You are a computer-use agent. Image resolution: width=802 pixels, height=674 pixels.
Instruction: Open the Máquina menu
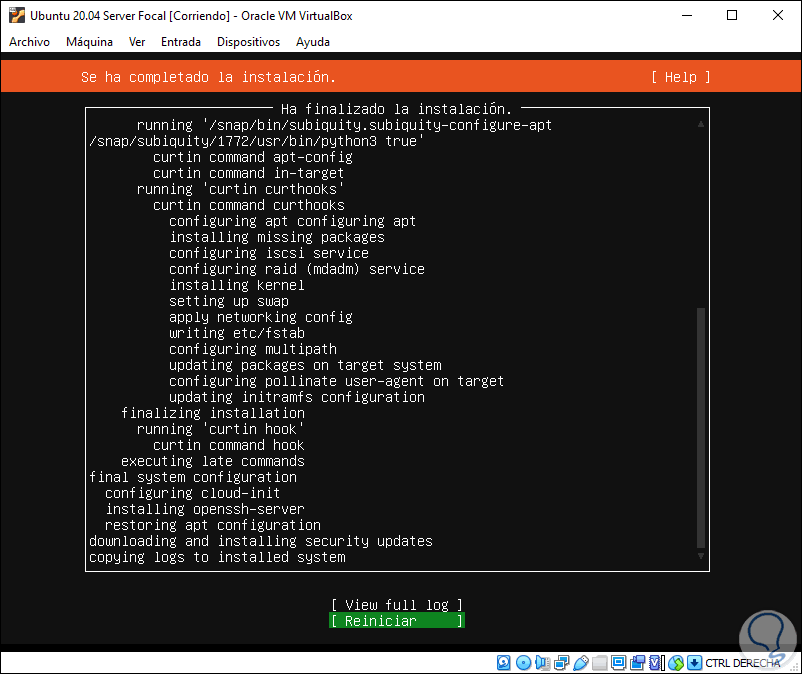click(90, 42)
